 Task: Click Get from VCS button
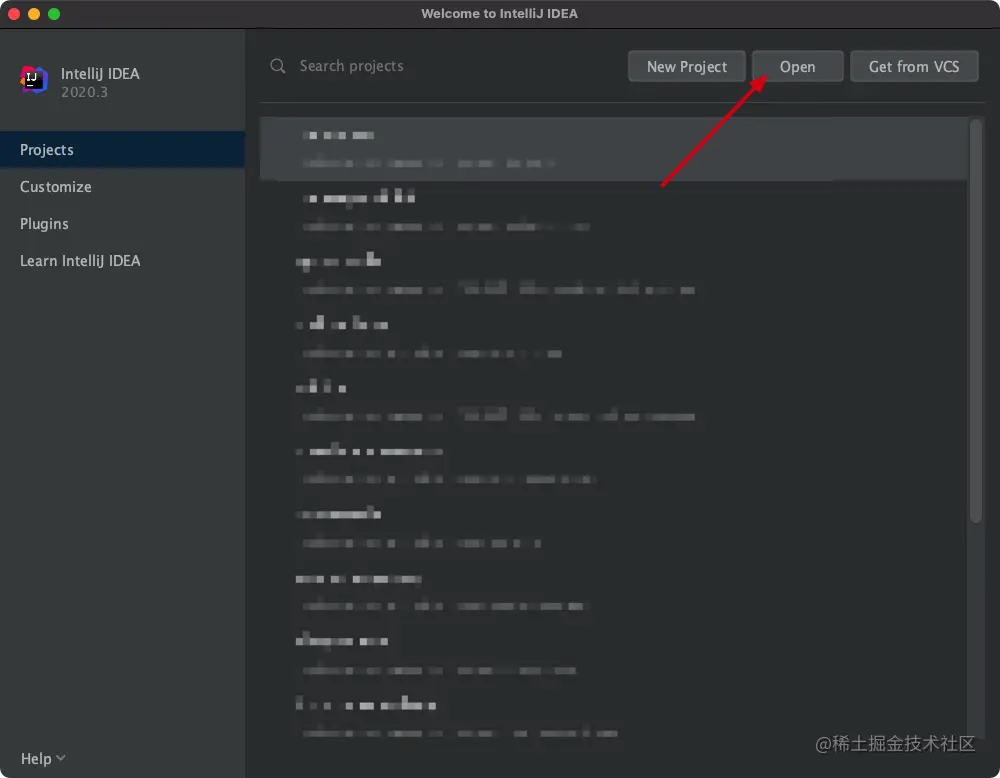pyautogui.click(x=914, y=66)
